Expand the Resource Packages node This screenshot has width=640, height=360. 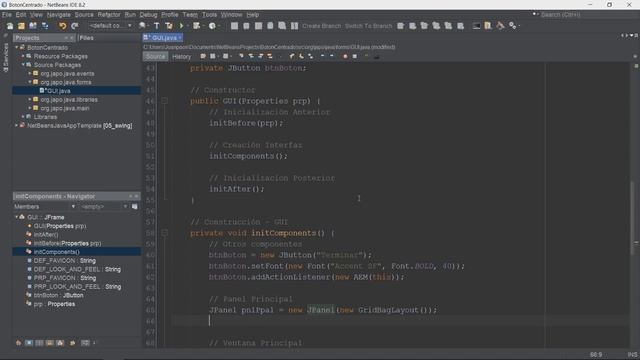[x=23, y=56]
